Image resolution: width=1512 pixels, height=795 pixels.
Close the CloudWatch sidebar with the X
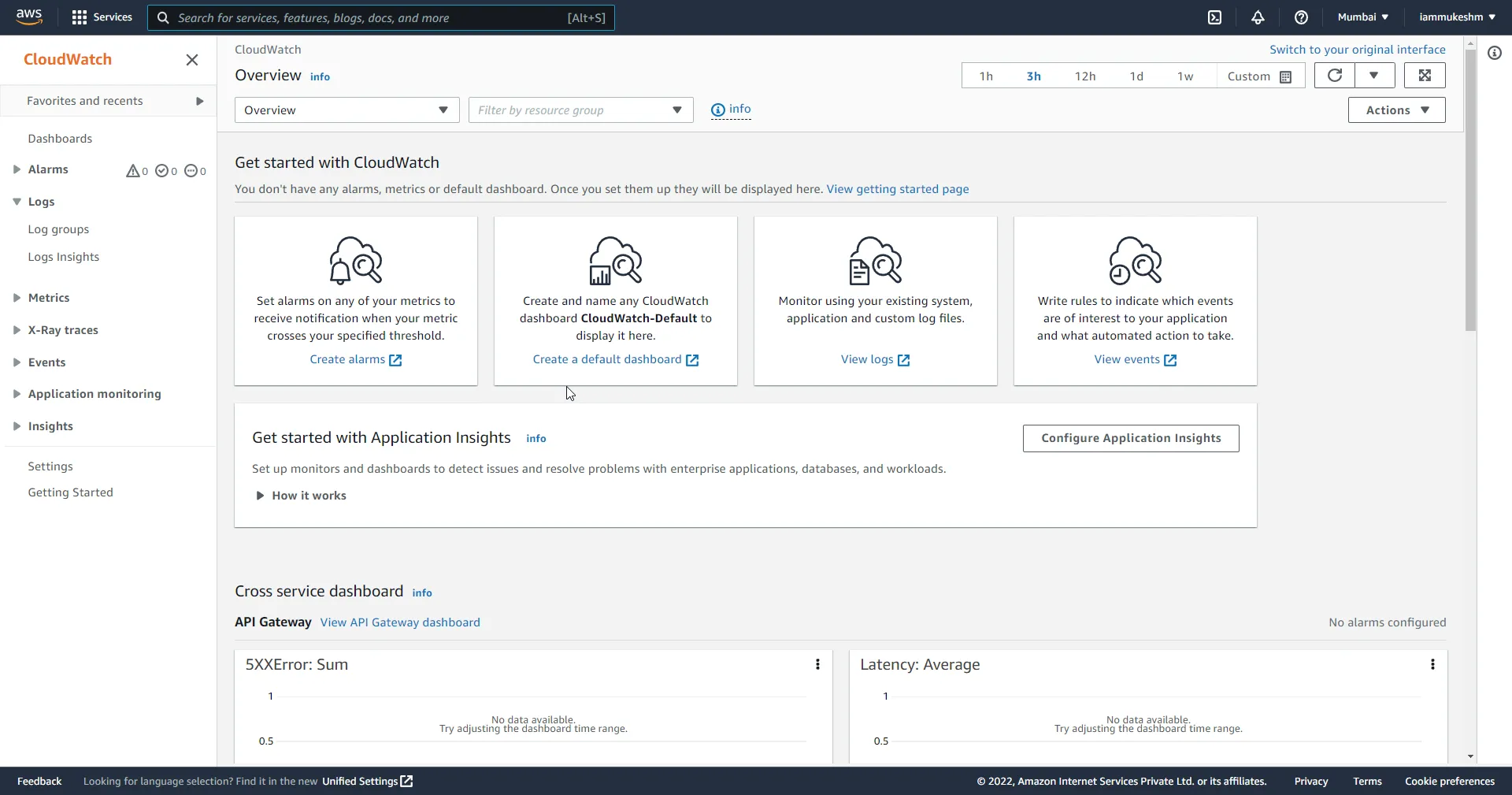pyautogui.click(x=191, y=60)
